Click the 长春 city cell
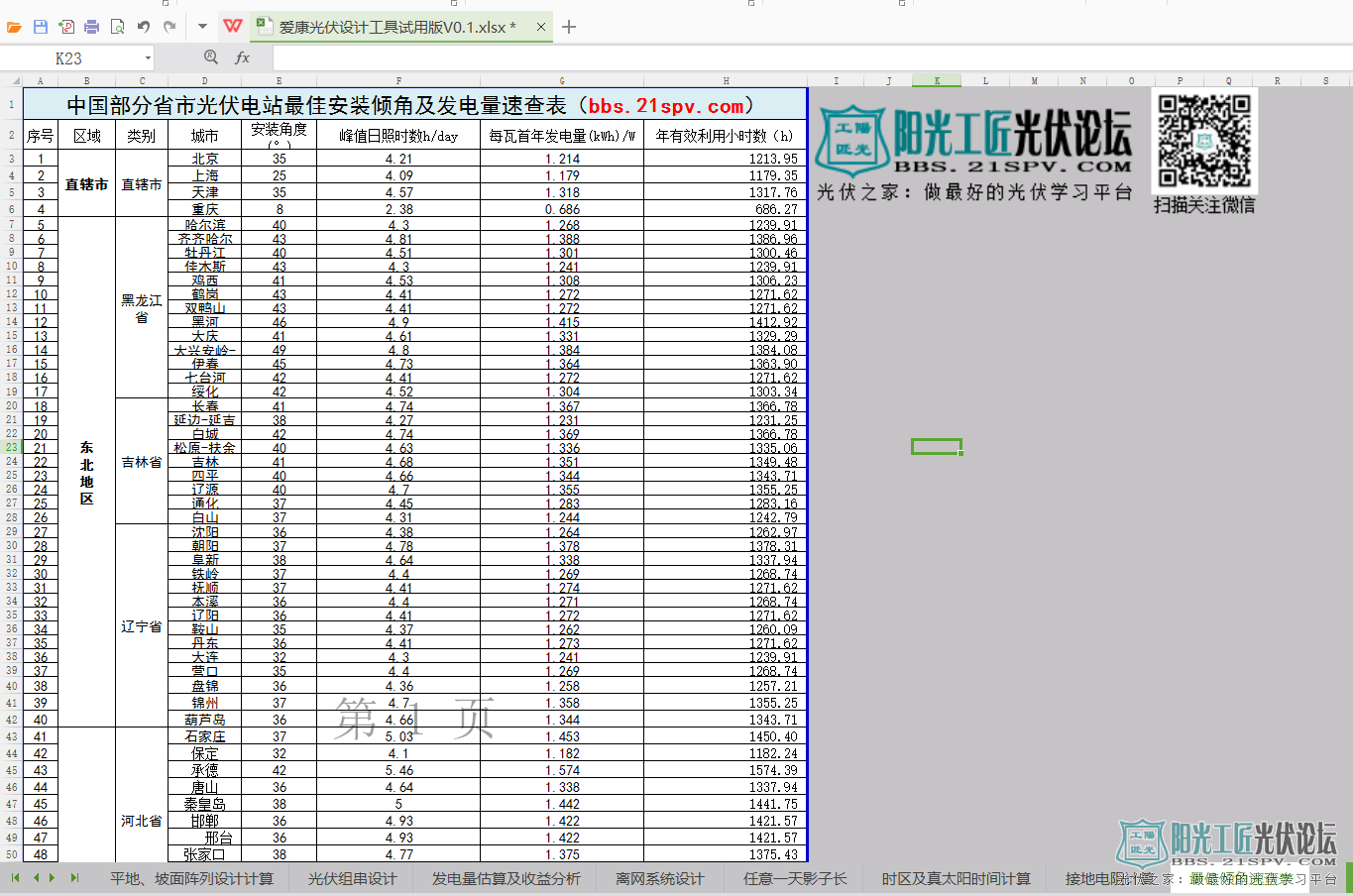The height and width of the screenshot is (896, 1353). coord(204,406)
